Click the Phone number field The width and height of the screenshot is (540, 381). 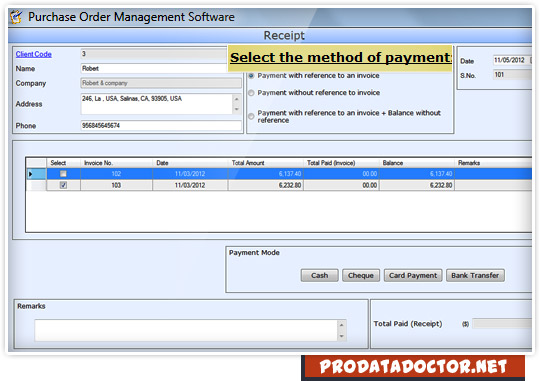[161, 125]
